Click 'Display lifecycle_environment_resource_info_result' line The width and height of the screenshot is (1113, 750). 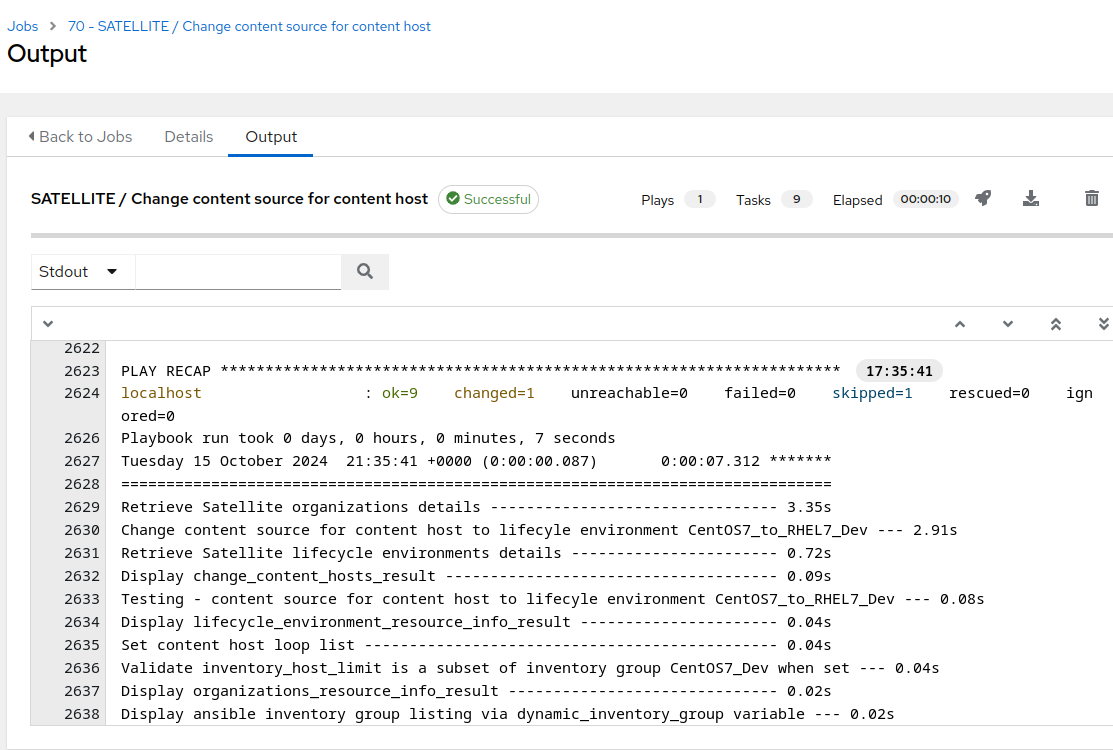coord(476,622)
